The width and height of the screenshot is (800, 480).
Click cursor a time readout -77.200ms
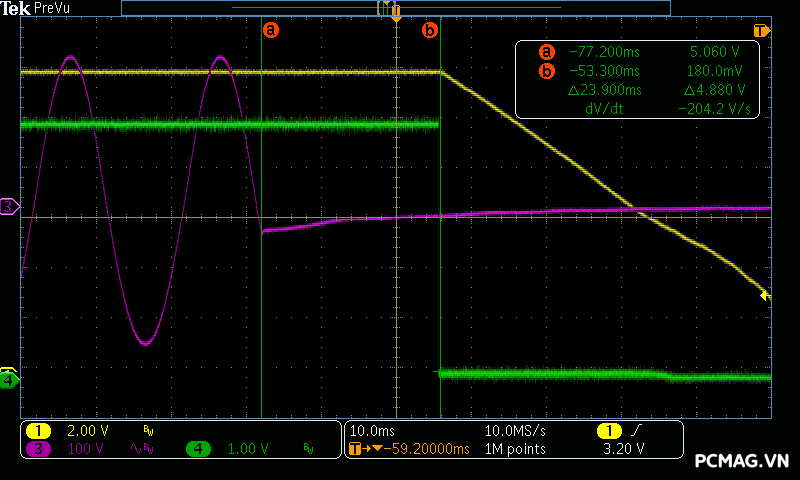[604, 52]
